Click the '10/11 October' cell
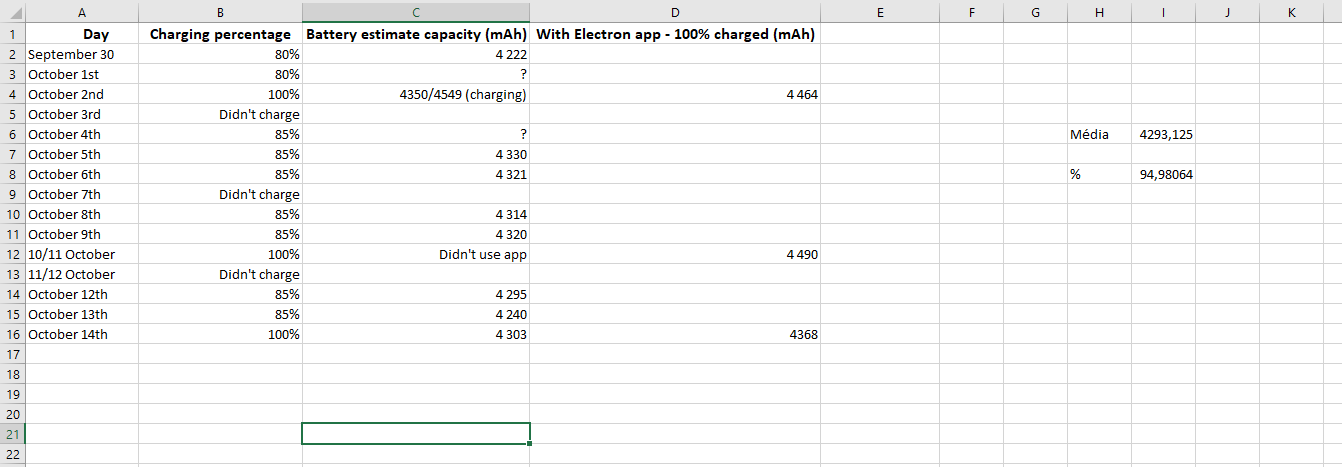The width and height of the screenshot is (1342, 467). click(x=82, y=254)
